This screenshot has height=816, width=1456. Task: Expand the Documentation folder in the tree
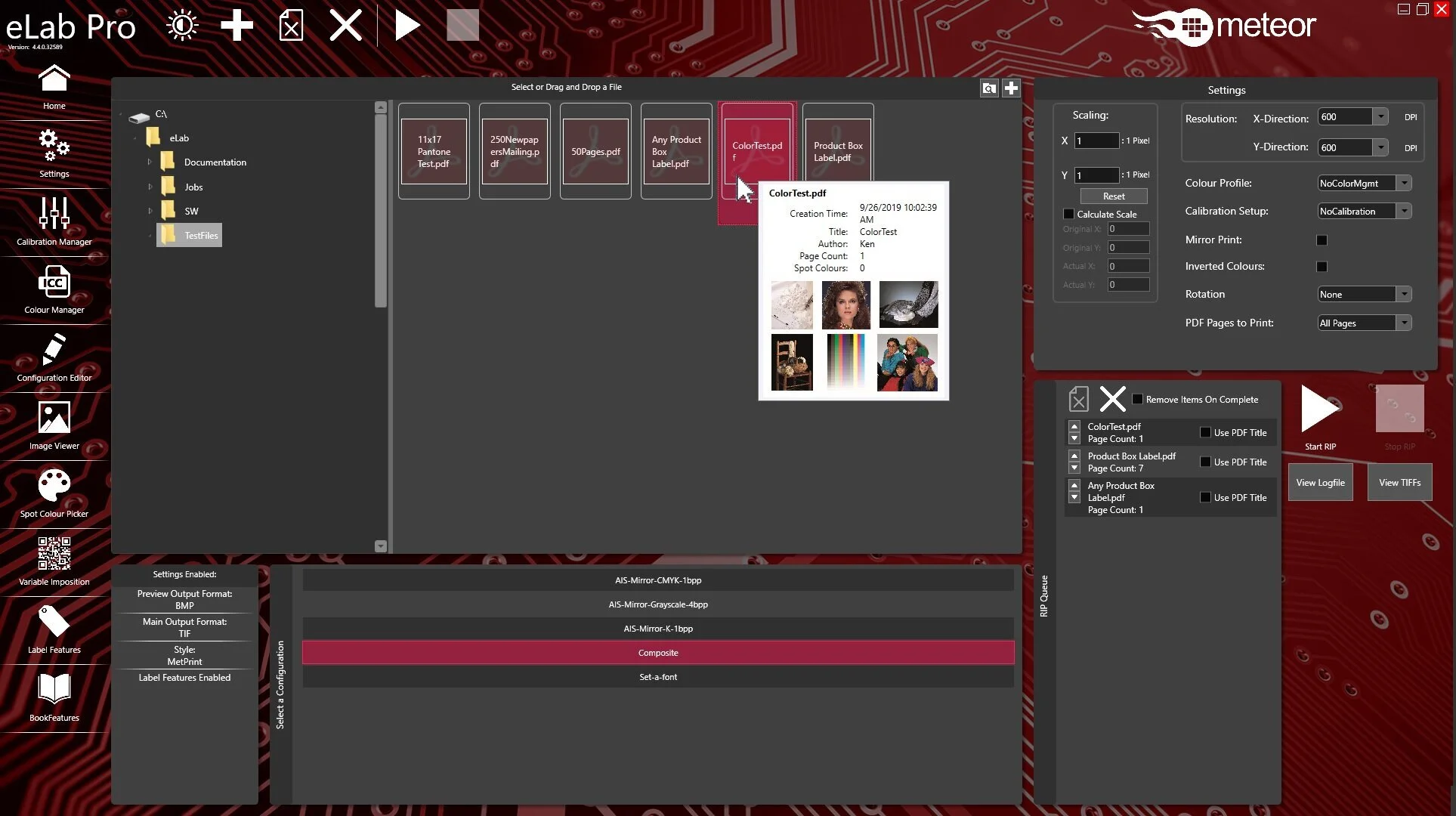coord(150,162)
